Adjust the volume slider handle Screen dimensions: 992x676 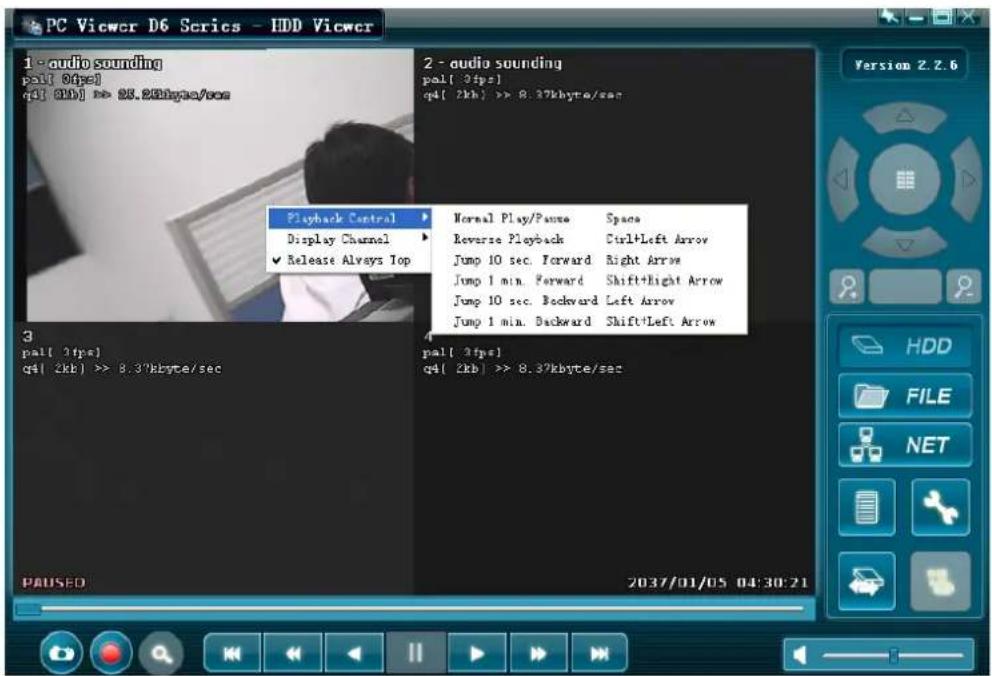click(x=893, y=655)
